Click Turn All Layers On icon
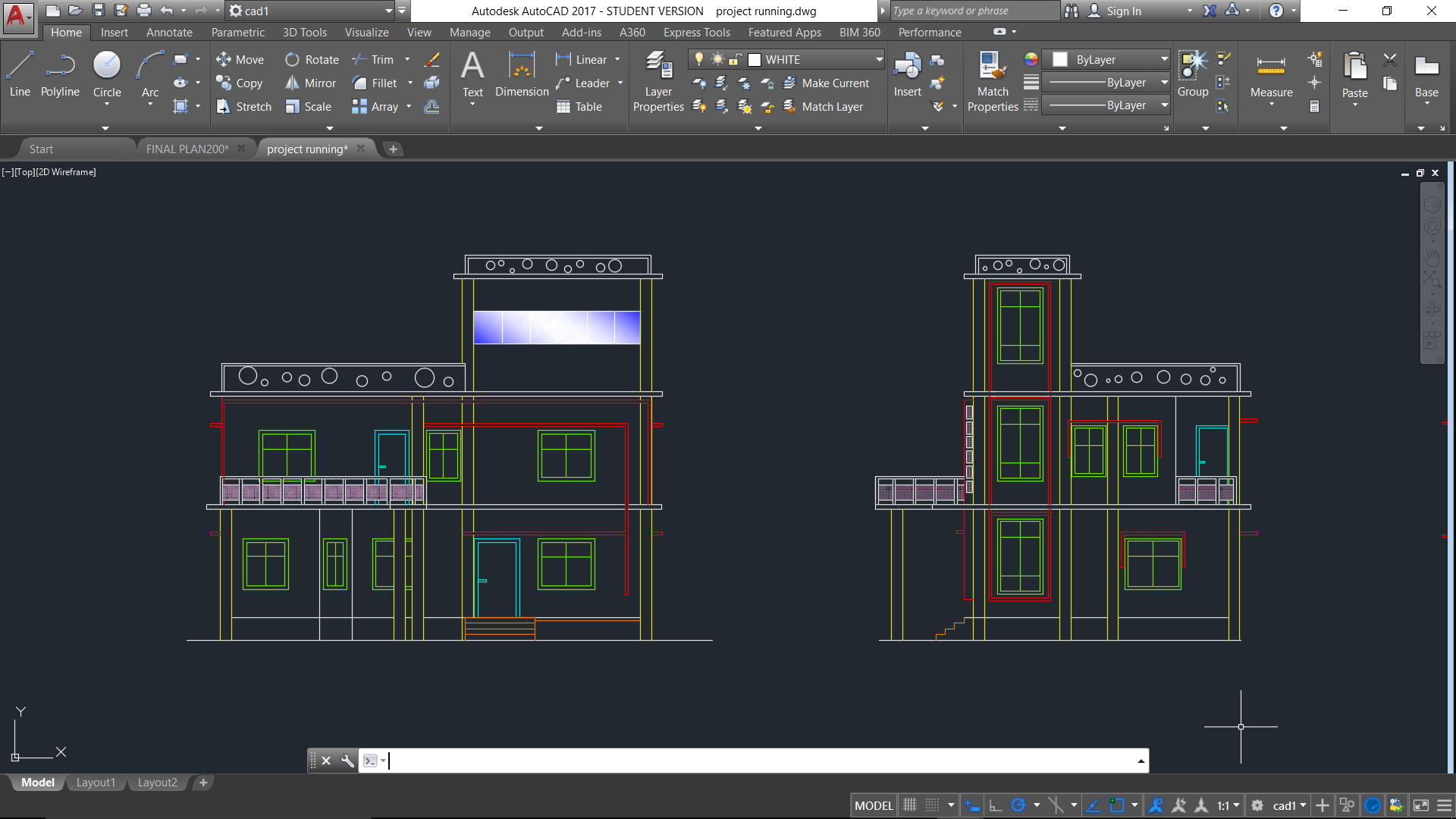This screenshot has width=1456, height=819. point(699,106)
